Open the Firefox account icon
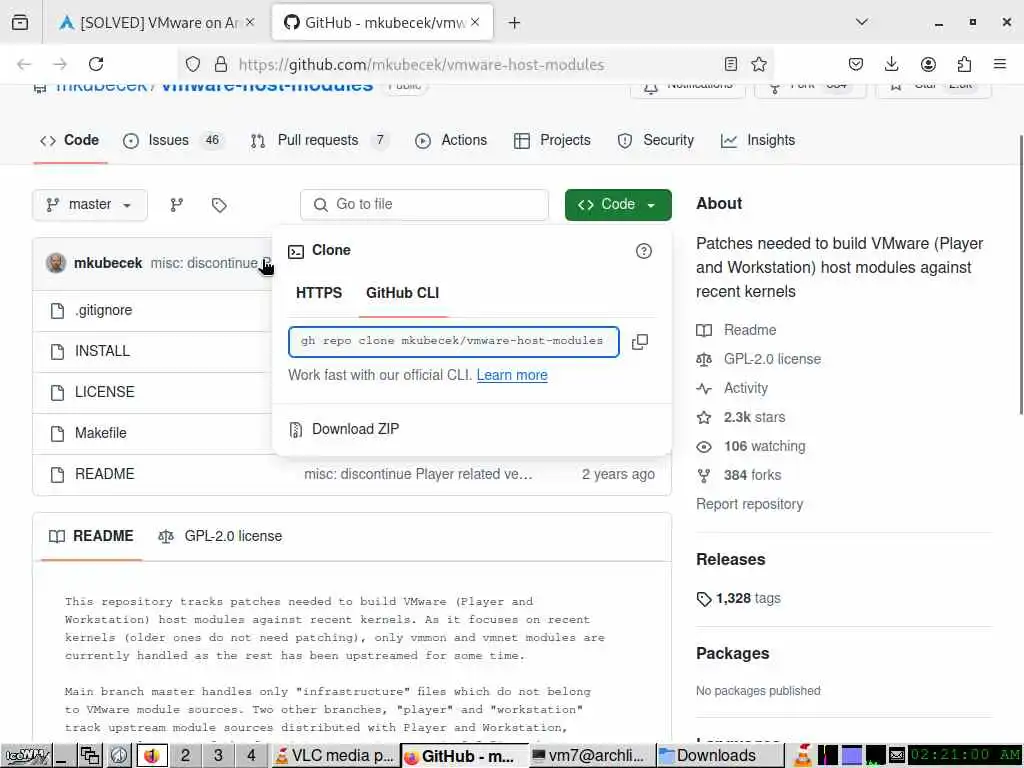The width and height of the screenshot is (1024, 768). (x=927, y=64)
